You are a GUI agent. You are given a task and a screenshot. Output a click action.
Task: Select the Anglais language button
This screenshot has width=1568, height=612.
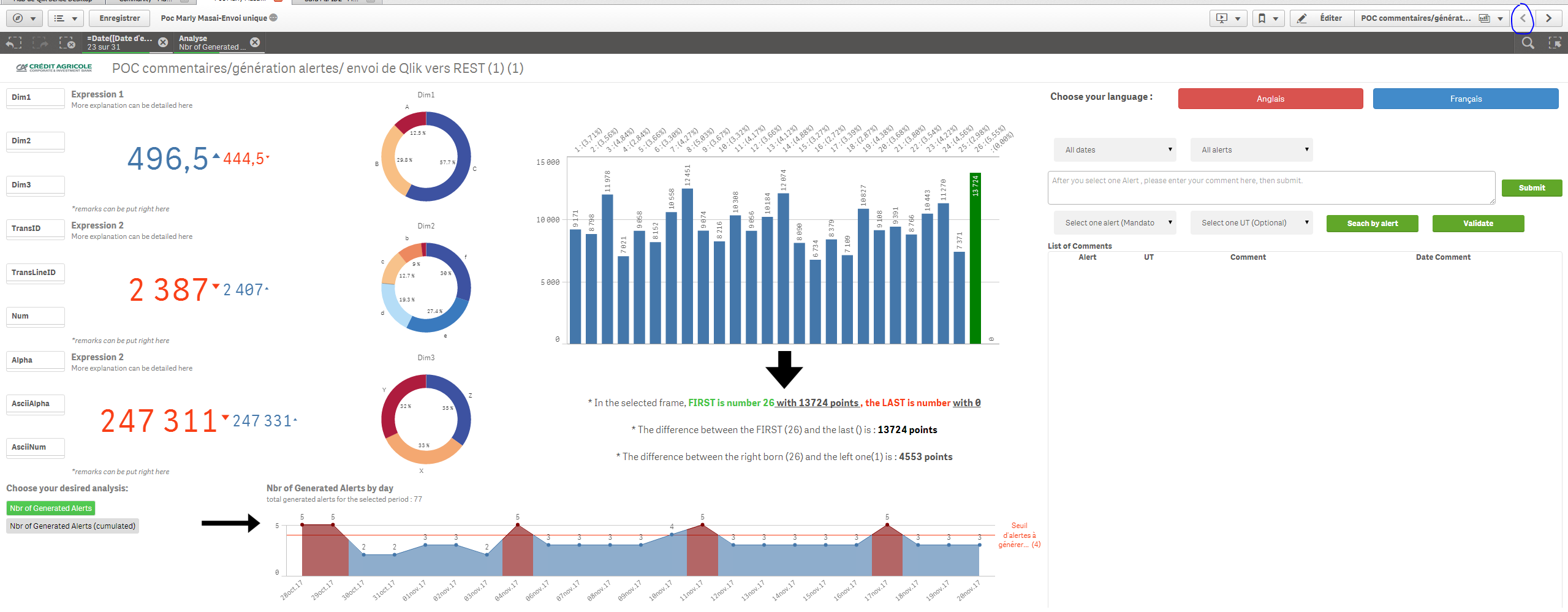point(1270,99)
